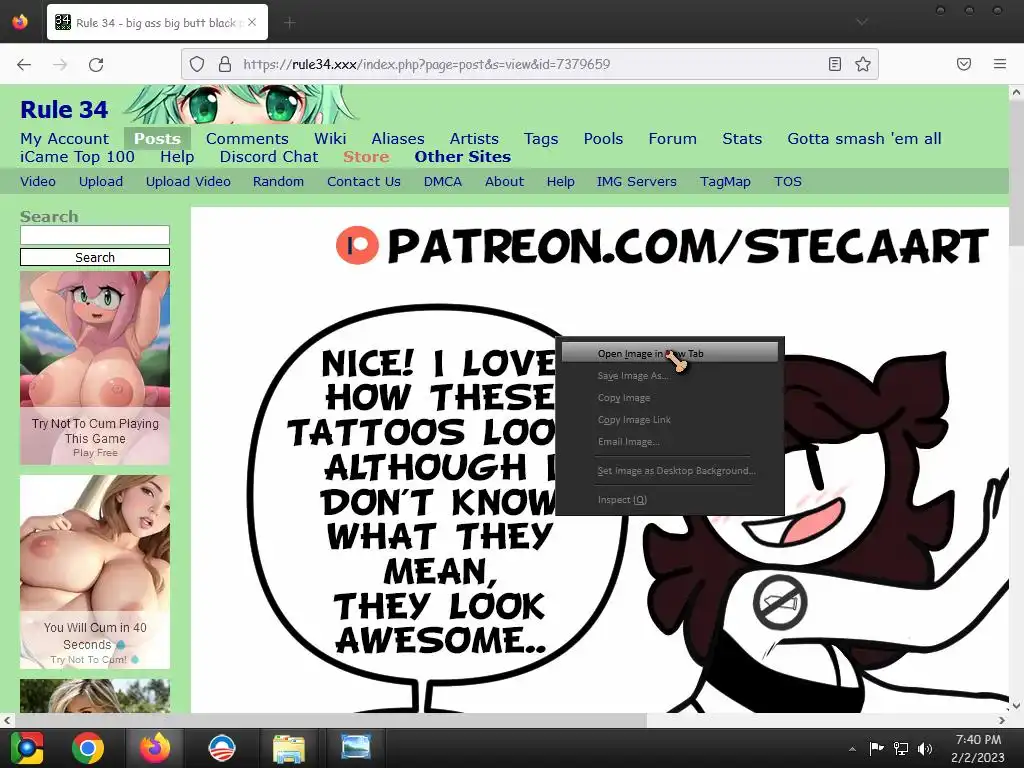Open the DMCA link
Screen dimensions: 1024x768
tap(443, 182)
